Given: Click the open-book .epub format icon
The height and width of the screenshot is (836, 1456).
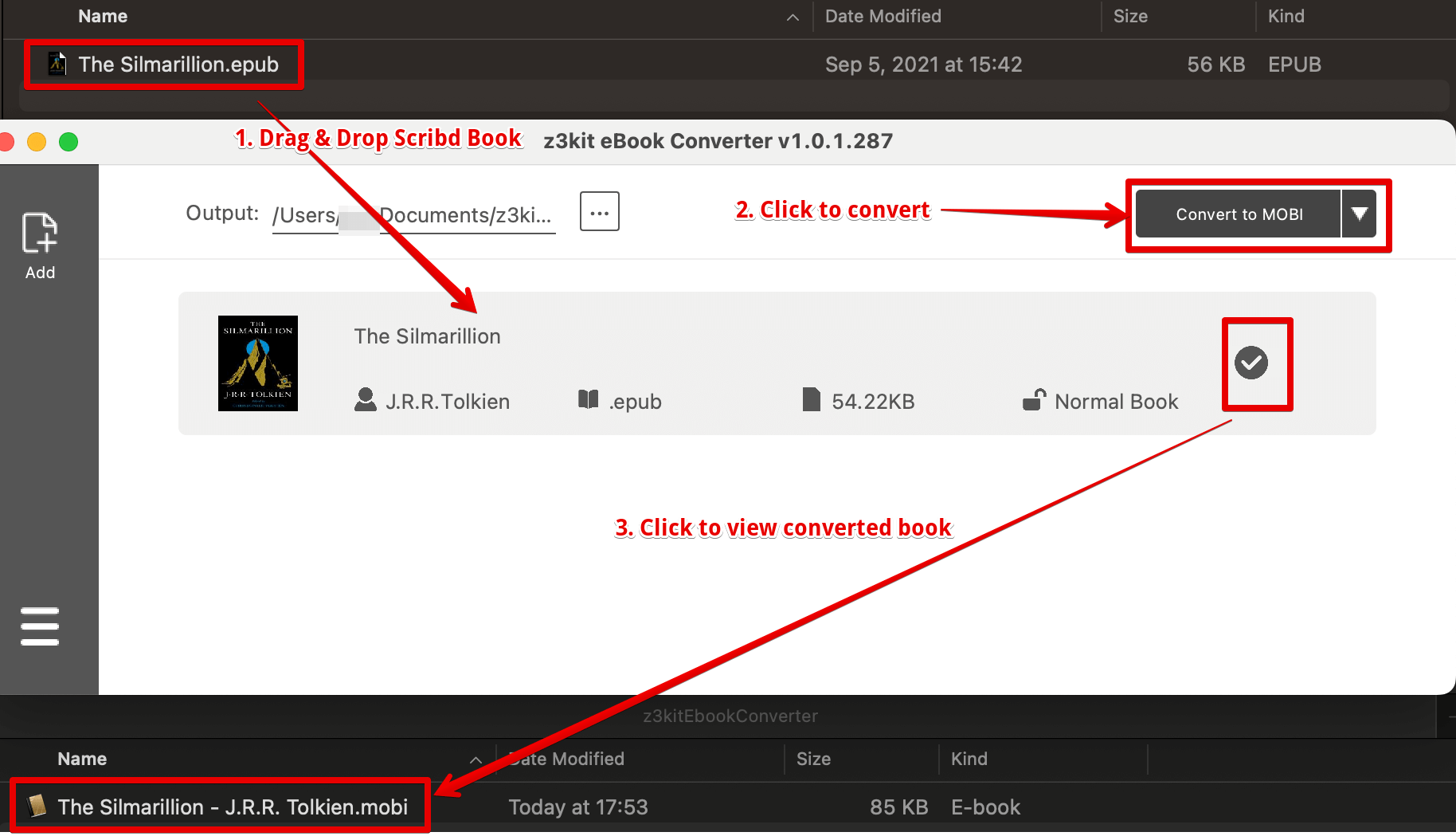Looking at the screenshot, I should [589, 401].
